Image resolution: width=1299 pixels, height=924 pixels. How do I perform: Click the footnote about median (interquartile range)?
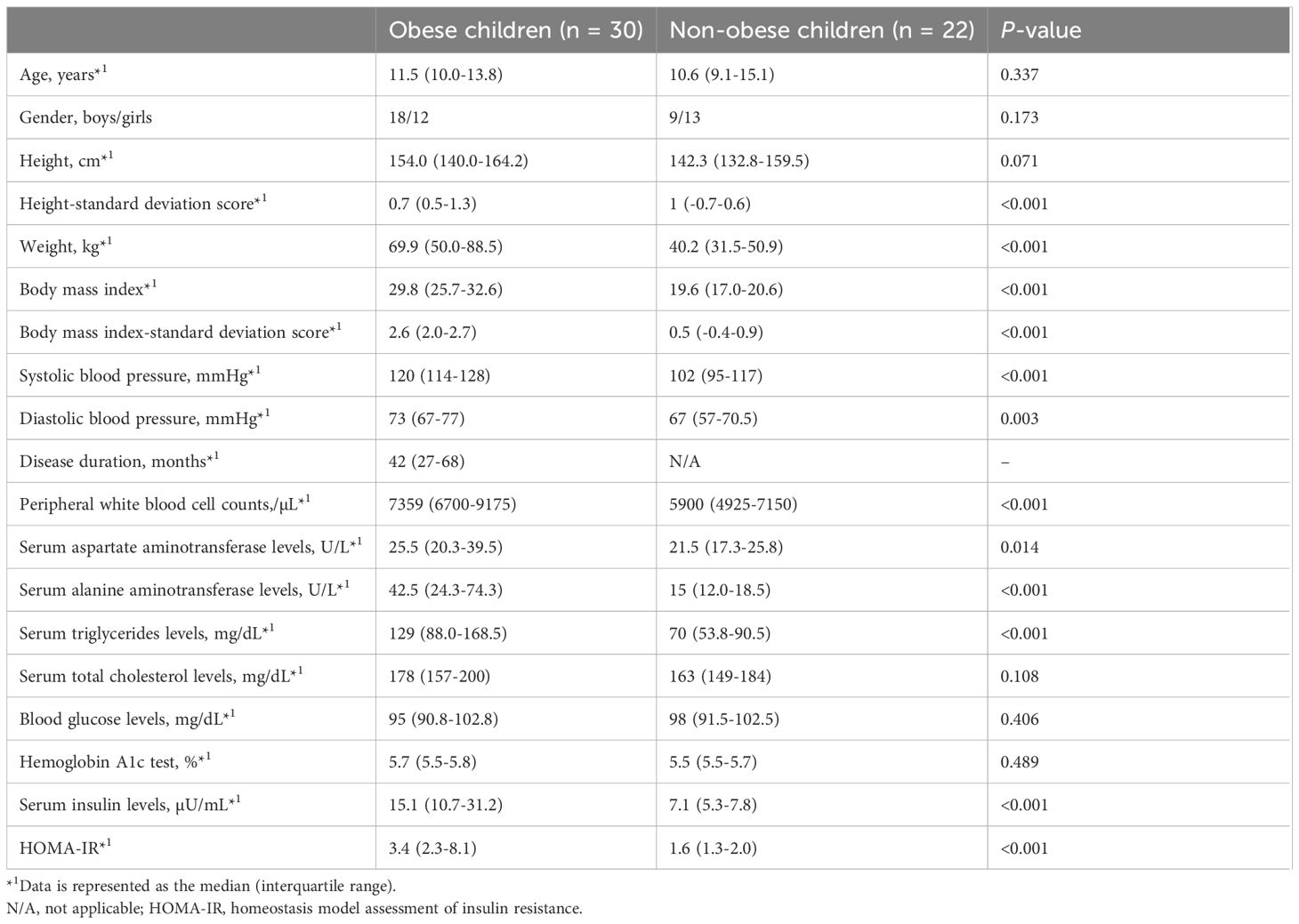pos(201,886)
